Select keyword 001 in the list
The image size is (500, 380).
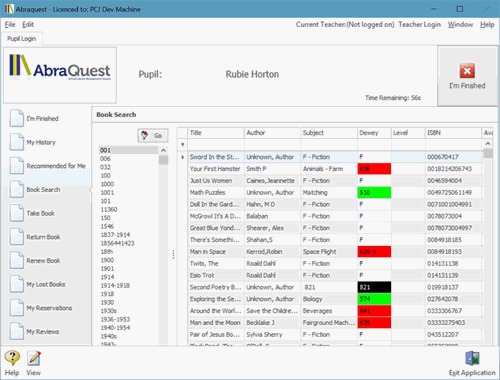[x=128, y=150]
